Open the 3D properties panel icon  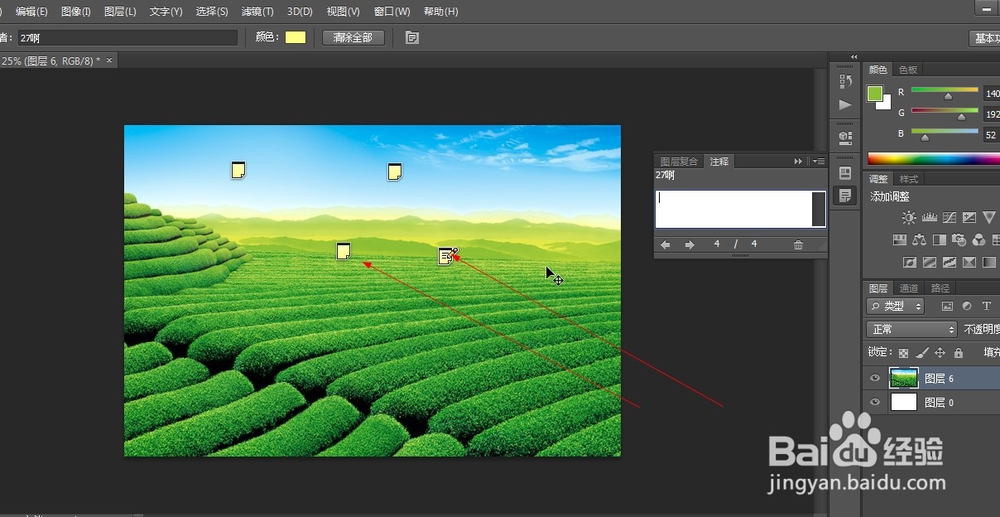pyautogui.click(x=846, y=137)
